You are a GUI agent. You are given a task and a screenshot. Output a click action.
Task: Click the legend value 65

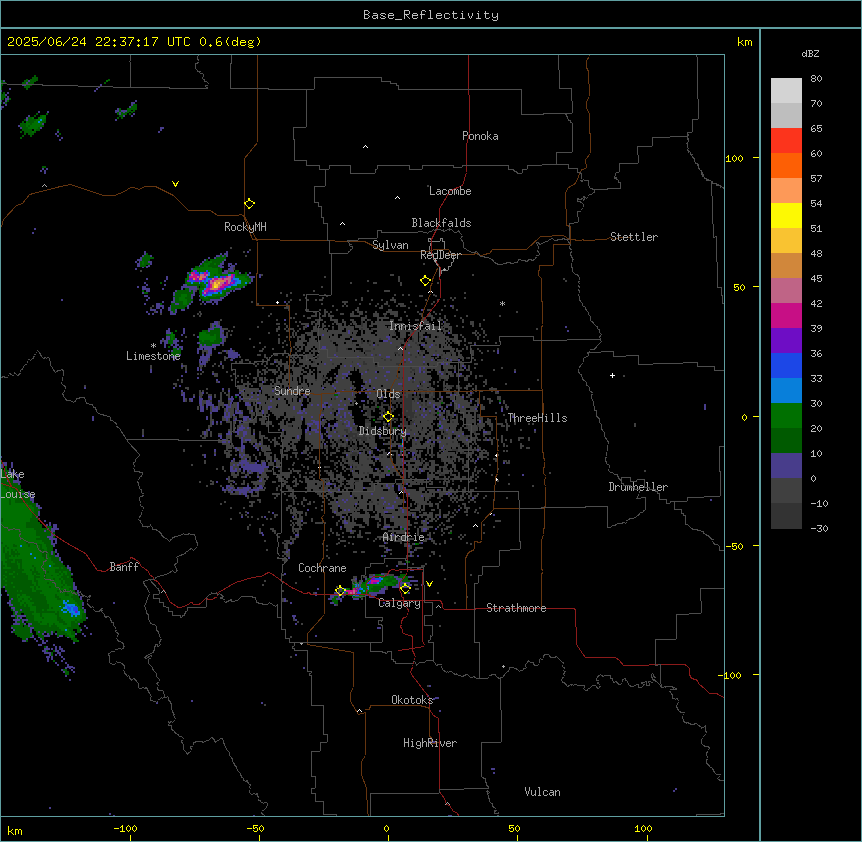[x=816, y=128]
